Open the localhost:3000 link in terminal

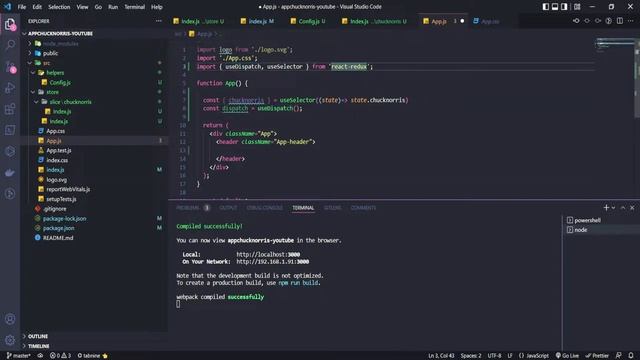coord(268,254)
